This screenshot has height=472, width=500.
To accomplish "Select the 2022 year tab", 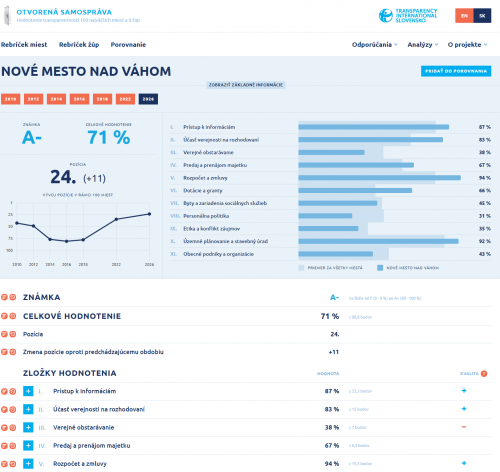I will pyautogui.click(x=125, y=99).
